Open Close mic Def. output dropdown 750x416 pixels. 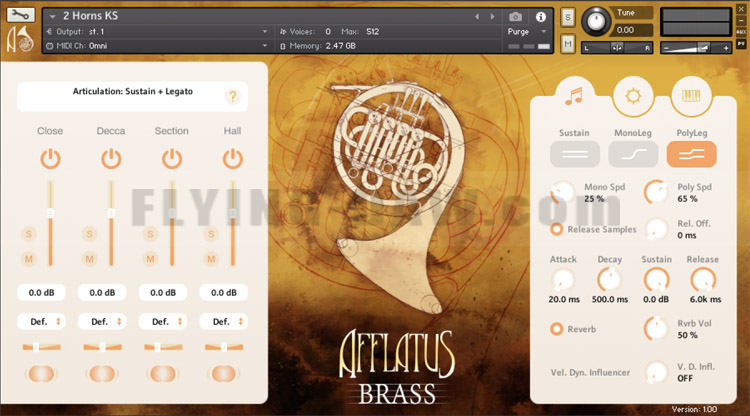[x=42, y=322]
